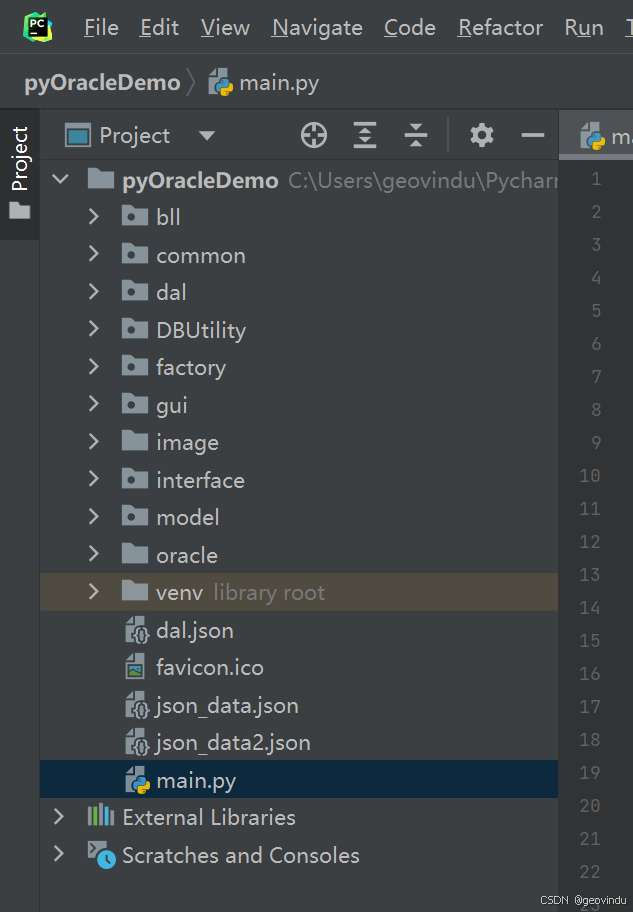Click the JSON file icon beside dal.json
633x912 pixels.
(x=135, y=629)
